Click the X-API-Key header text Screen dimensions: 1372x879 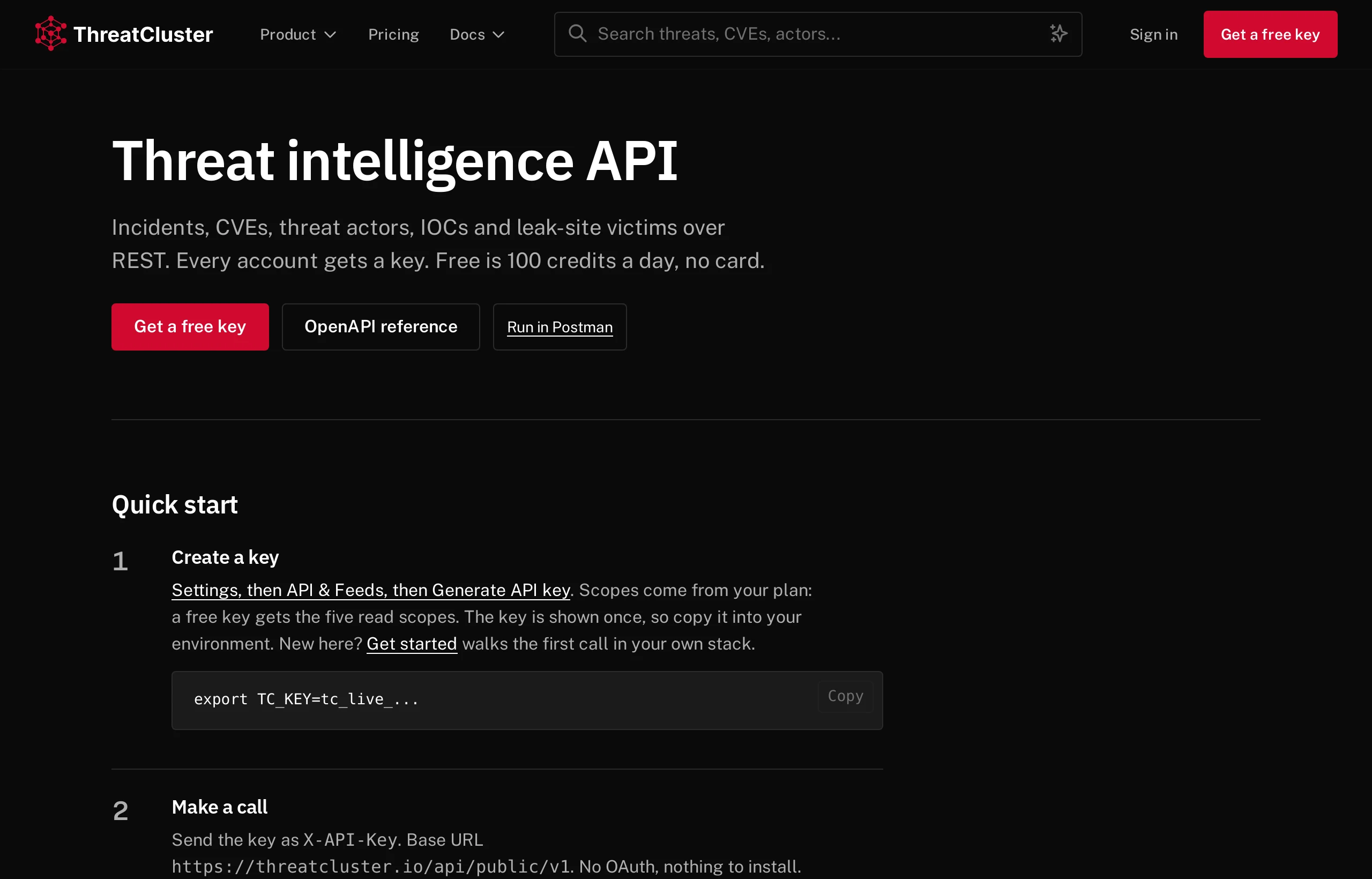350,840
